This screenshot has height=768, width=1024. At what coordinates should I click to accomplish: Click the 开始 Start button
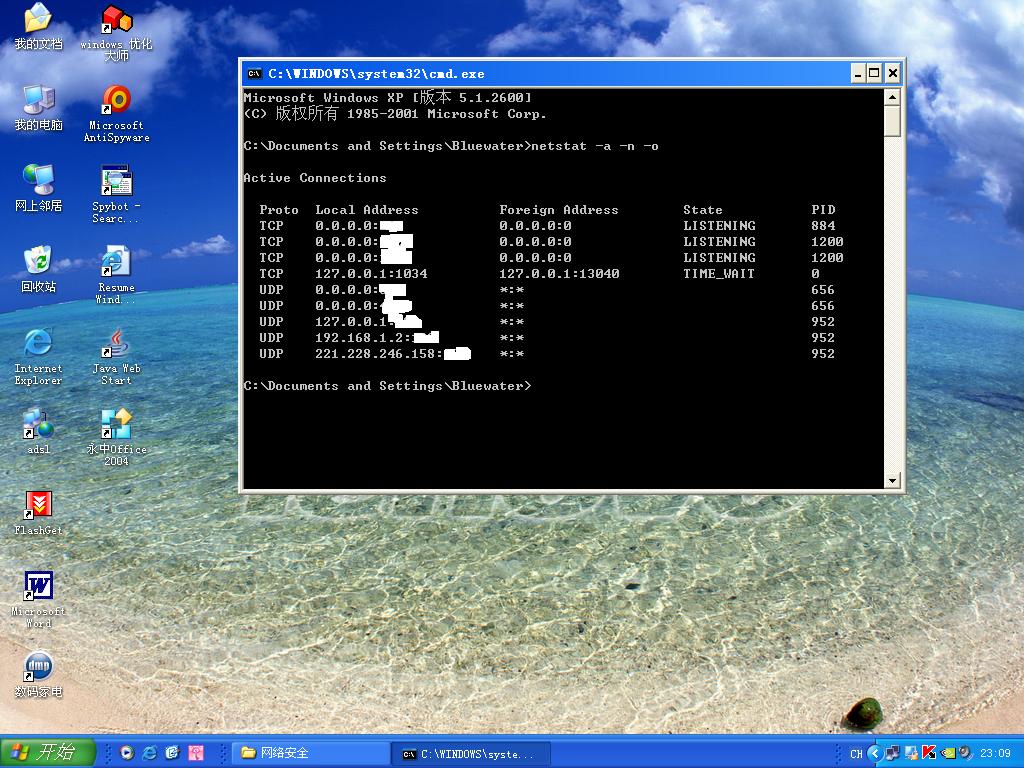48,753
